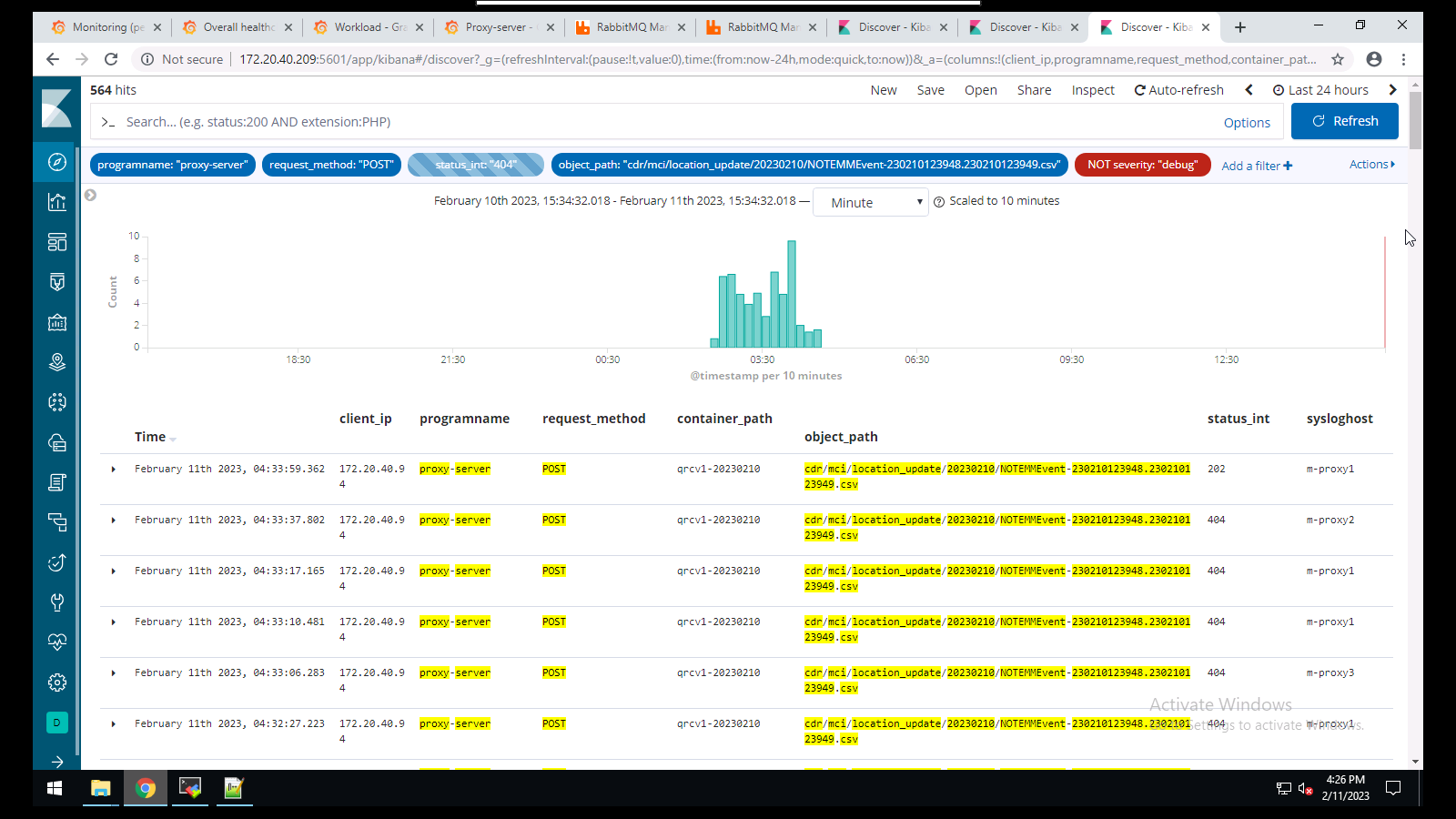Expand the first log row at 04:33:59.362

(x=114, y=470)
